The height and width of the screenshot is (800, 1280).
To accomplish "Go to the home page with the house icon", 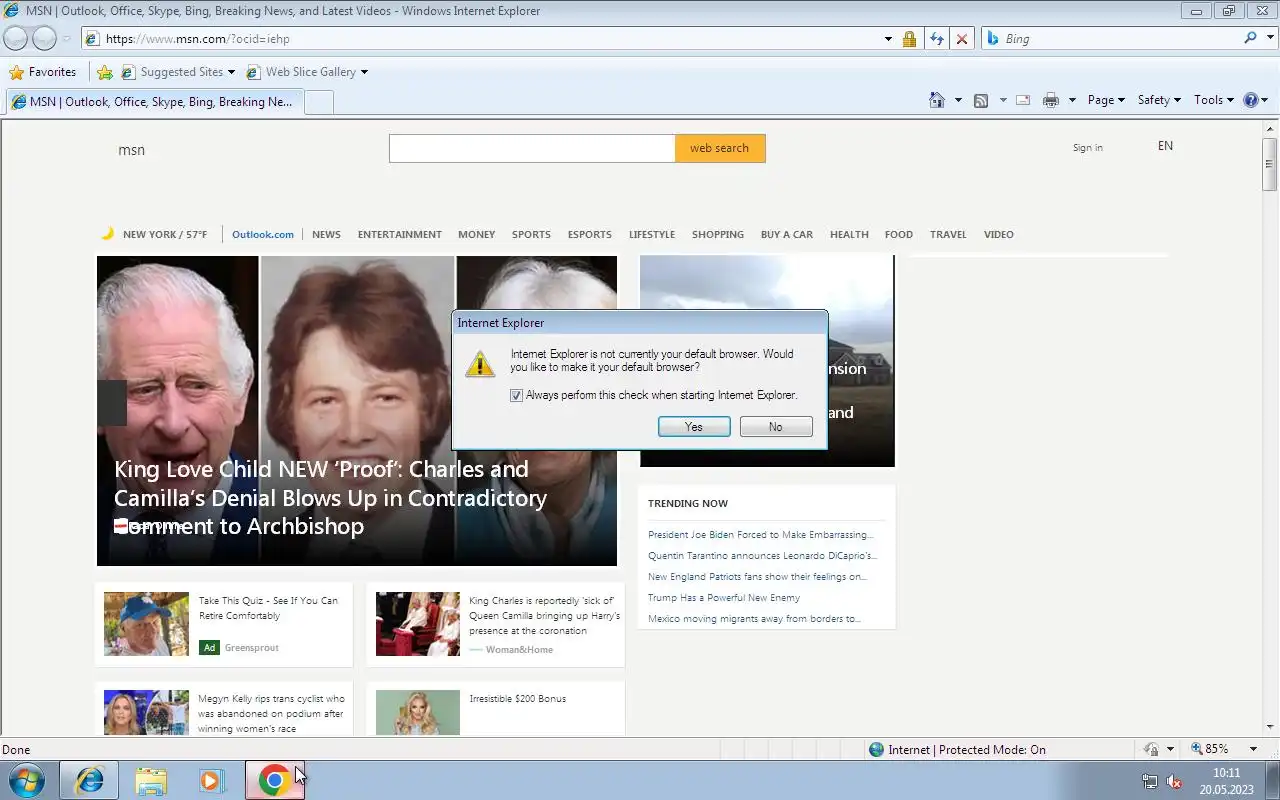I will pos(937,100).
